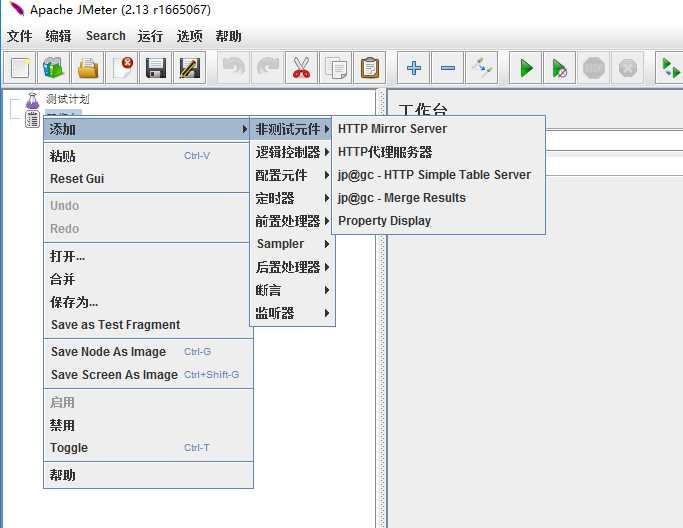
Task: Expand the 后置处理器 submenu
Action: (292, 267)
